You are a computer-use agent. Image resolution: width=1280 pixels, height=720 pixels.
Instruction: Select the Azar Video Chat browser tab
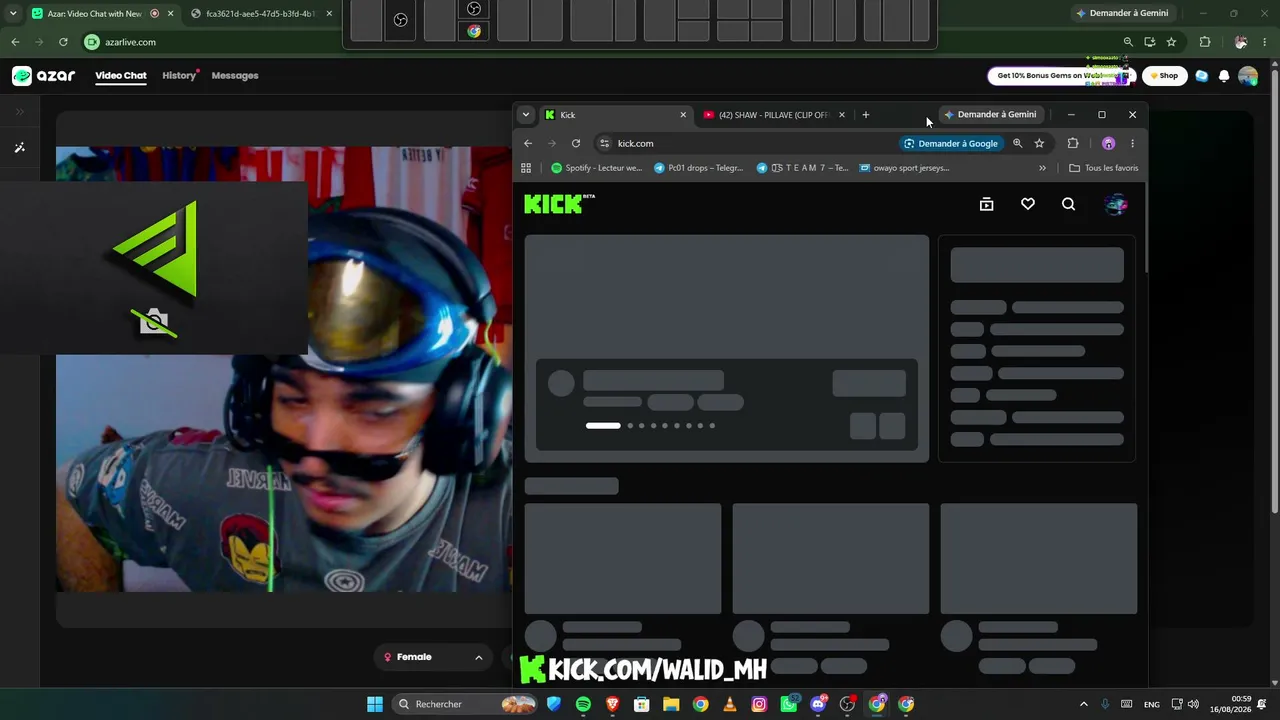[x=101, y=14]
